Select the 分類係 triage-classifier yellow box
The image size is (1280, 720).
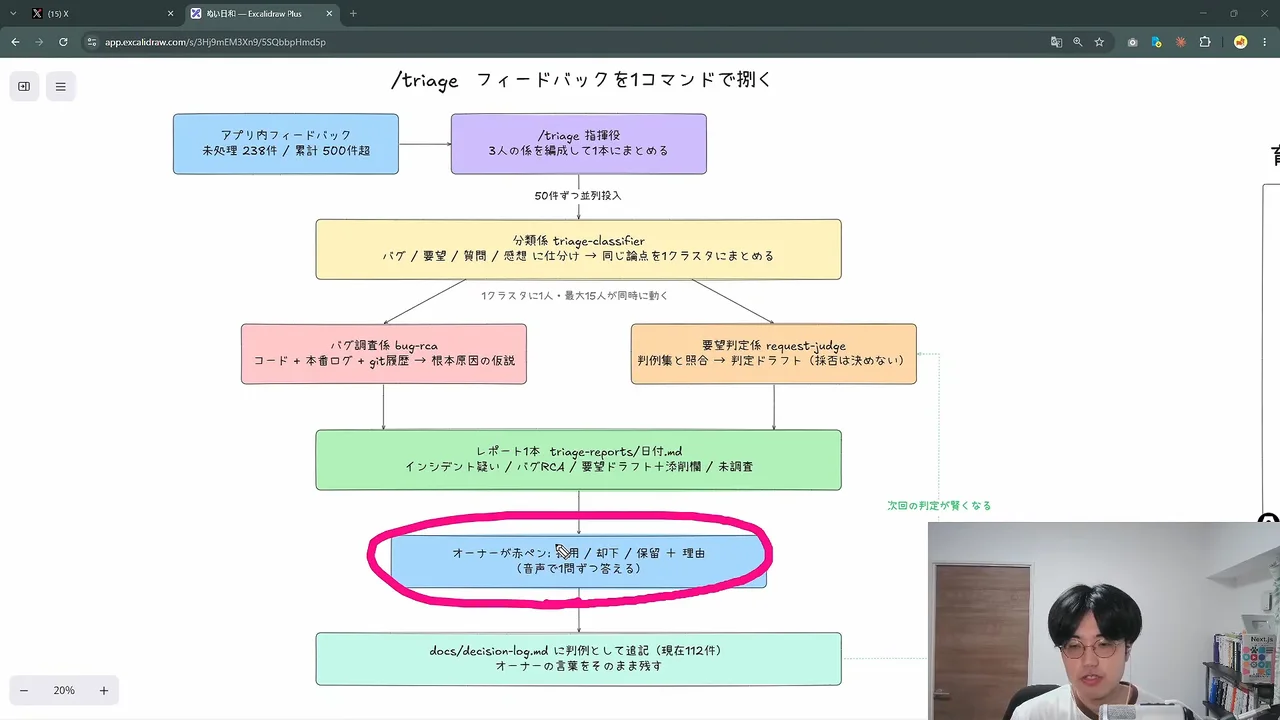point(578,249)
